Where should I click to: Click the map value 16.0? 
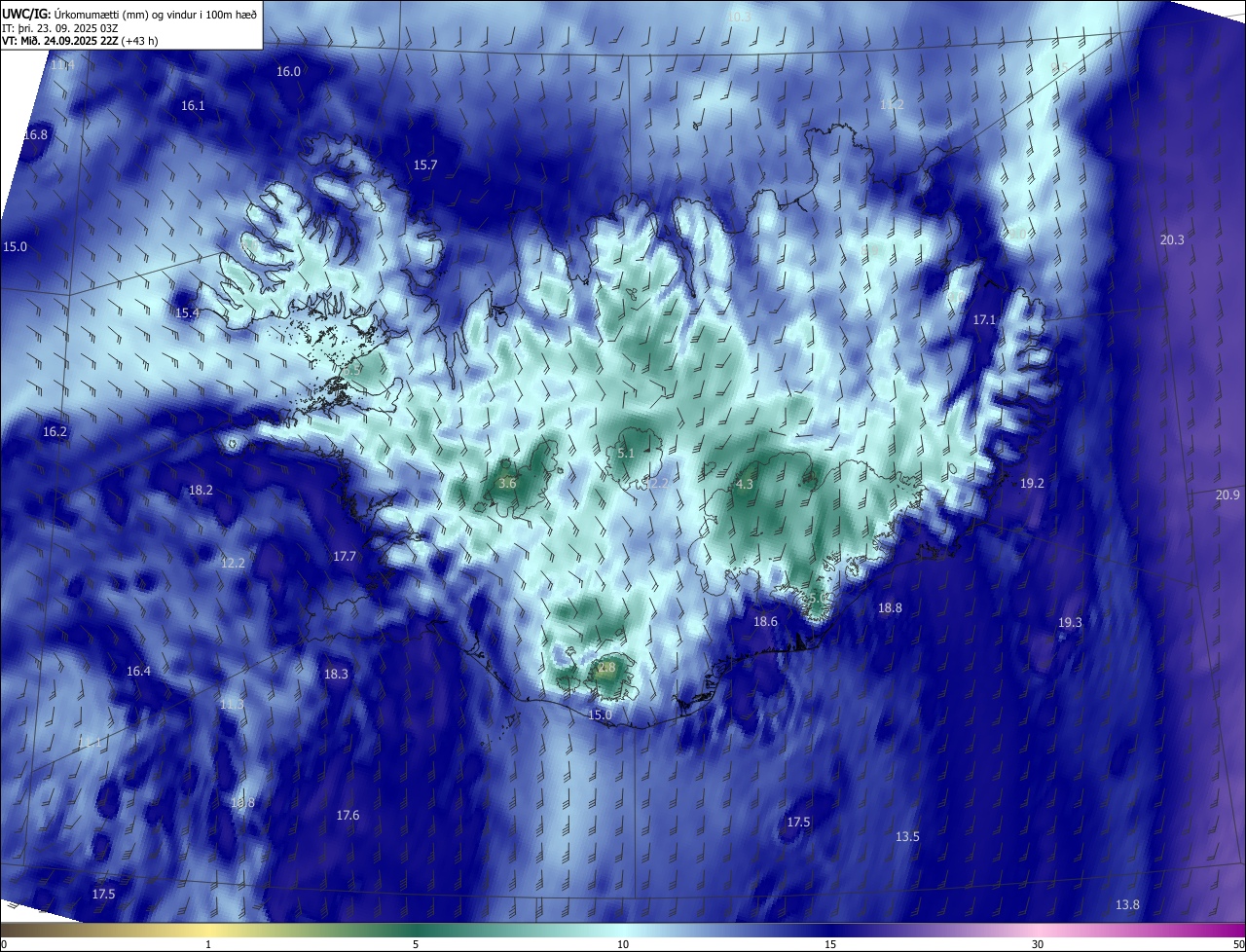click(288, 71)
